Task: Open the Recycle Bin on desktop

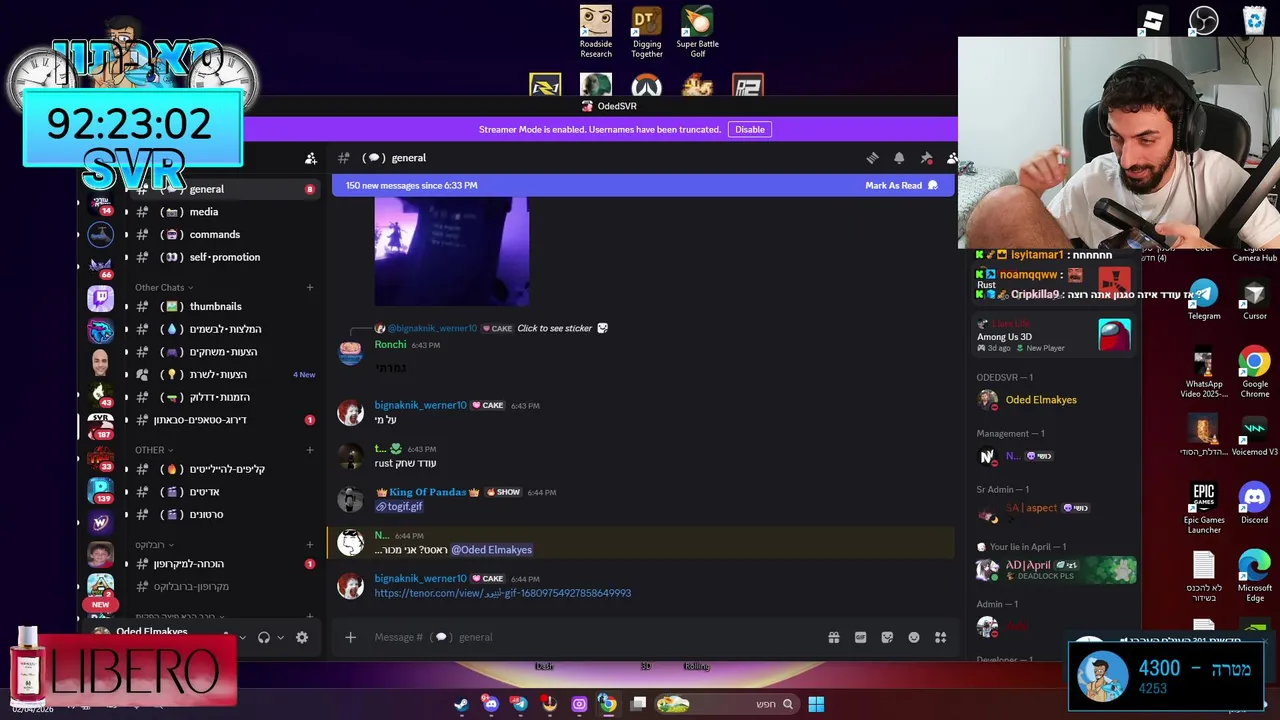Action: pyautogui.click(x=1254, y=20)
